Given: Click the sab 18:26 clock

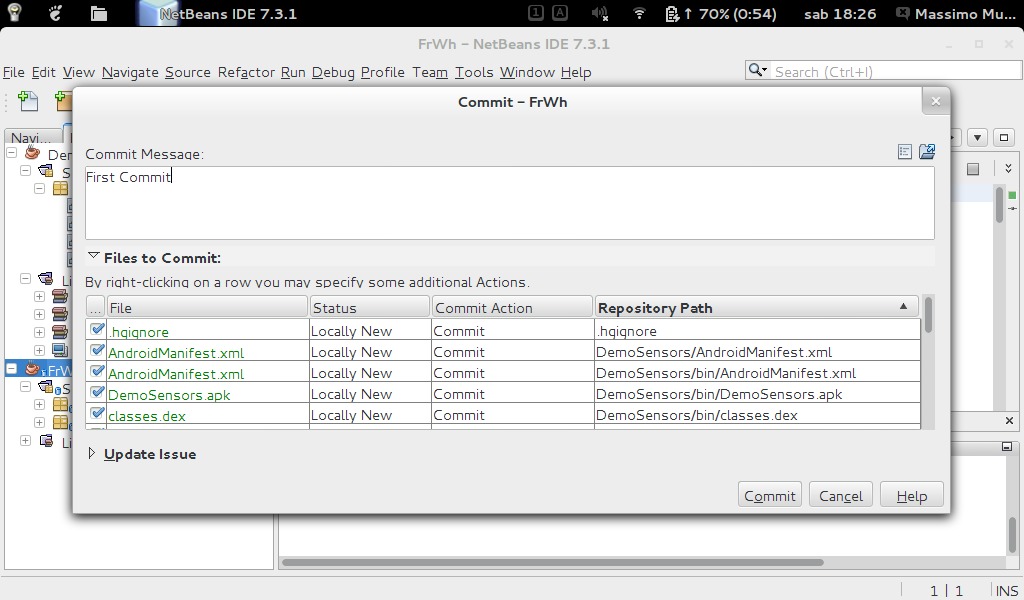Looking at the screenshot, I should click(840, 14).
